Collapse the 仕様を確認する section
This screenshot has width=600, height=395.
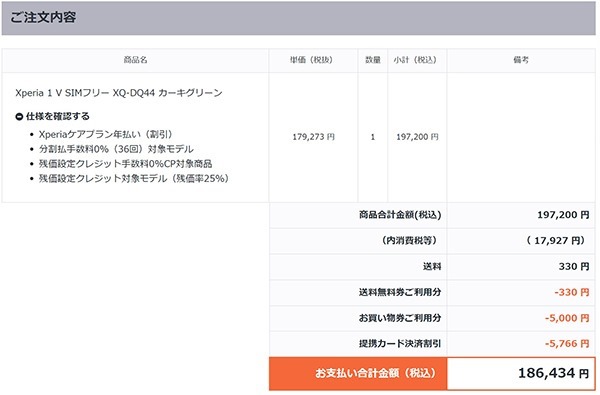52,116
